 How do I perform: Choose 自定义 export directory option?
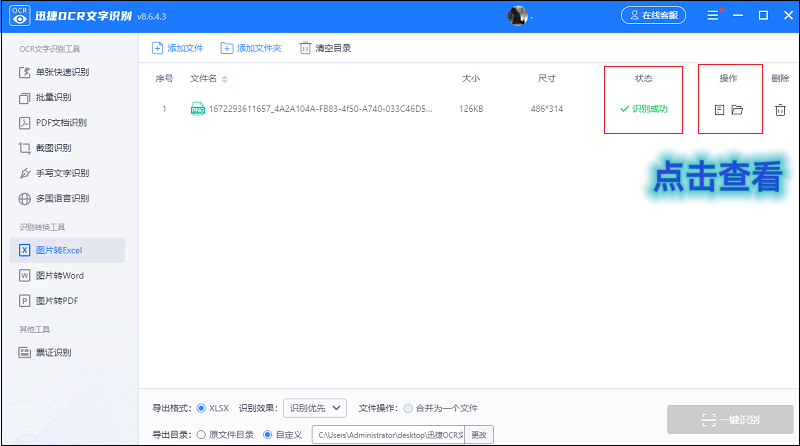(x=267, y=435)
